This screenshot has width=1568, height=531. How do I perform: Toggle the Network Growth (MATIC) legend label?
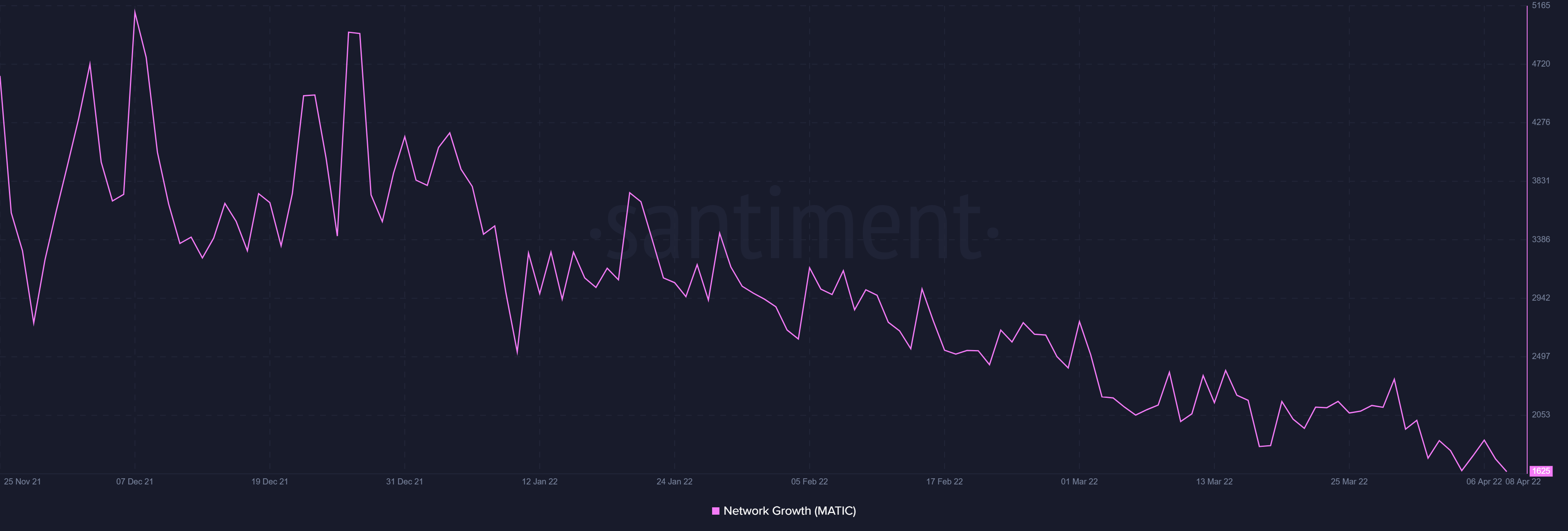(789, 511)
